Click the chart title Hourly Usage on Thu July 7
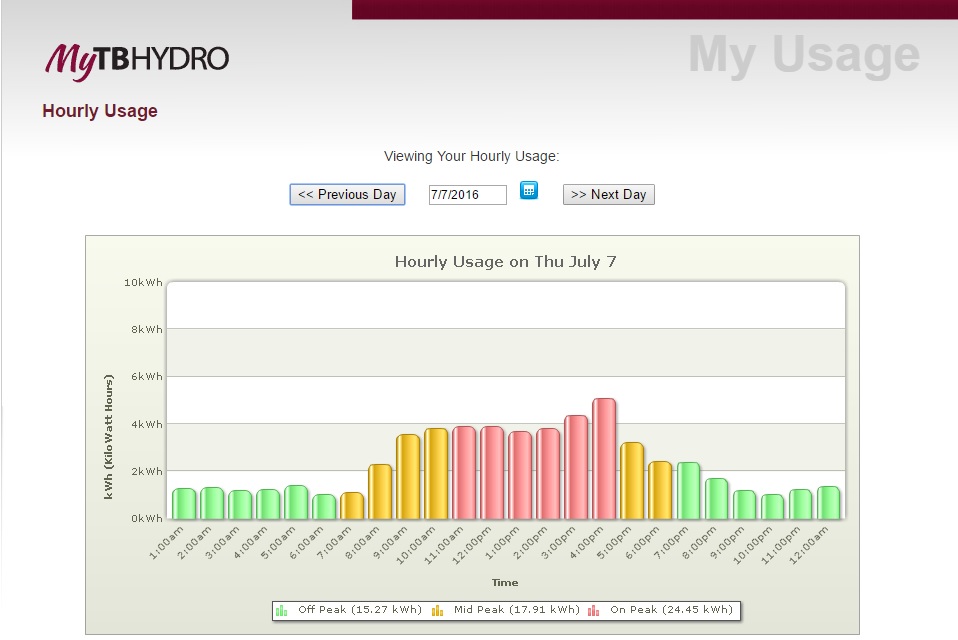Viewport: 958px width, 640px height. point(505,262)
